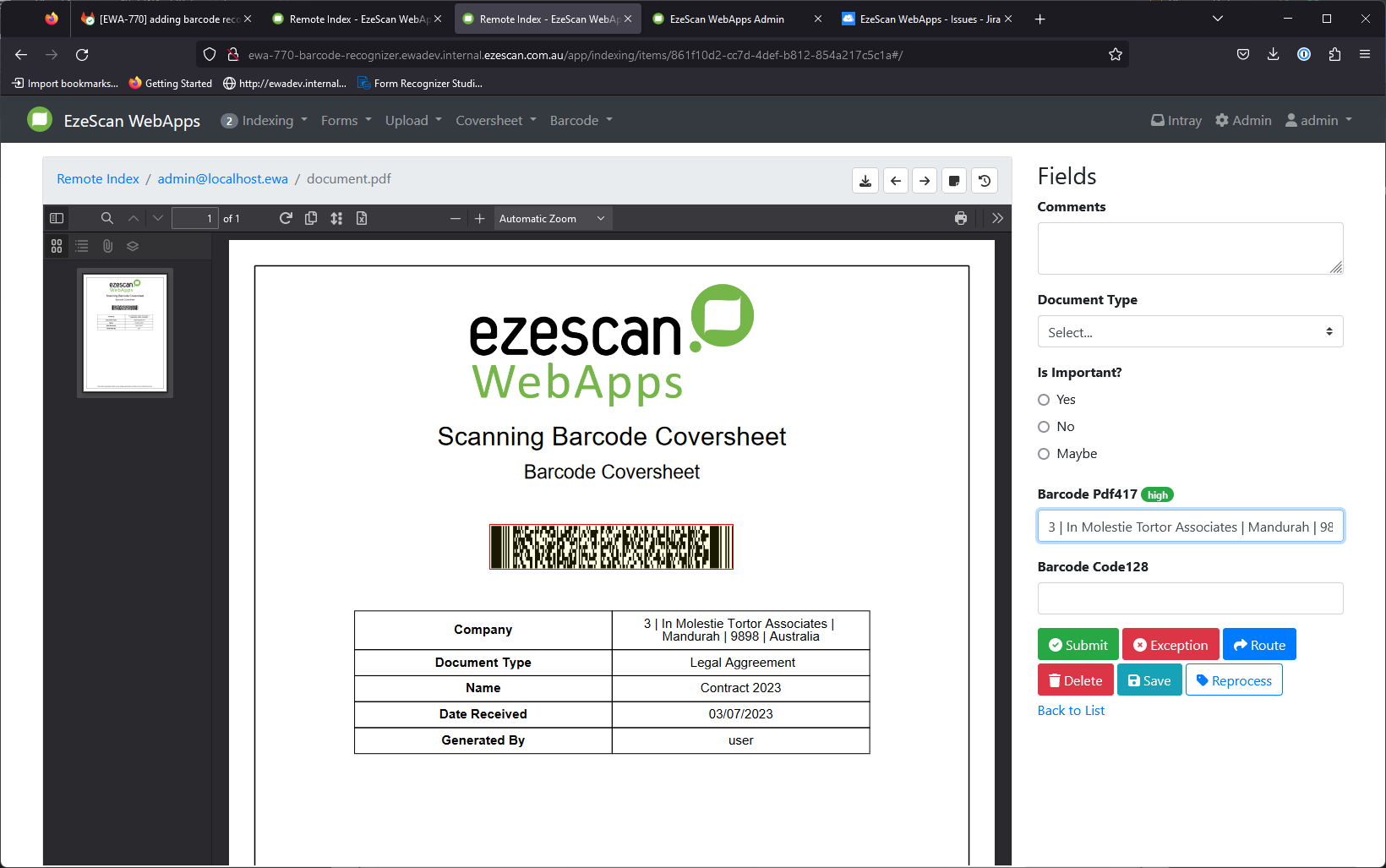Switch to EzeScan WebApps Admin tab
This screenshot has width=1386, height=868.
727,19
